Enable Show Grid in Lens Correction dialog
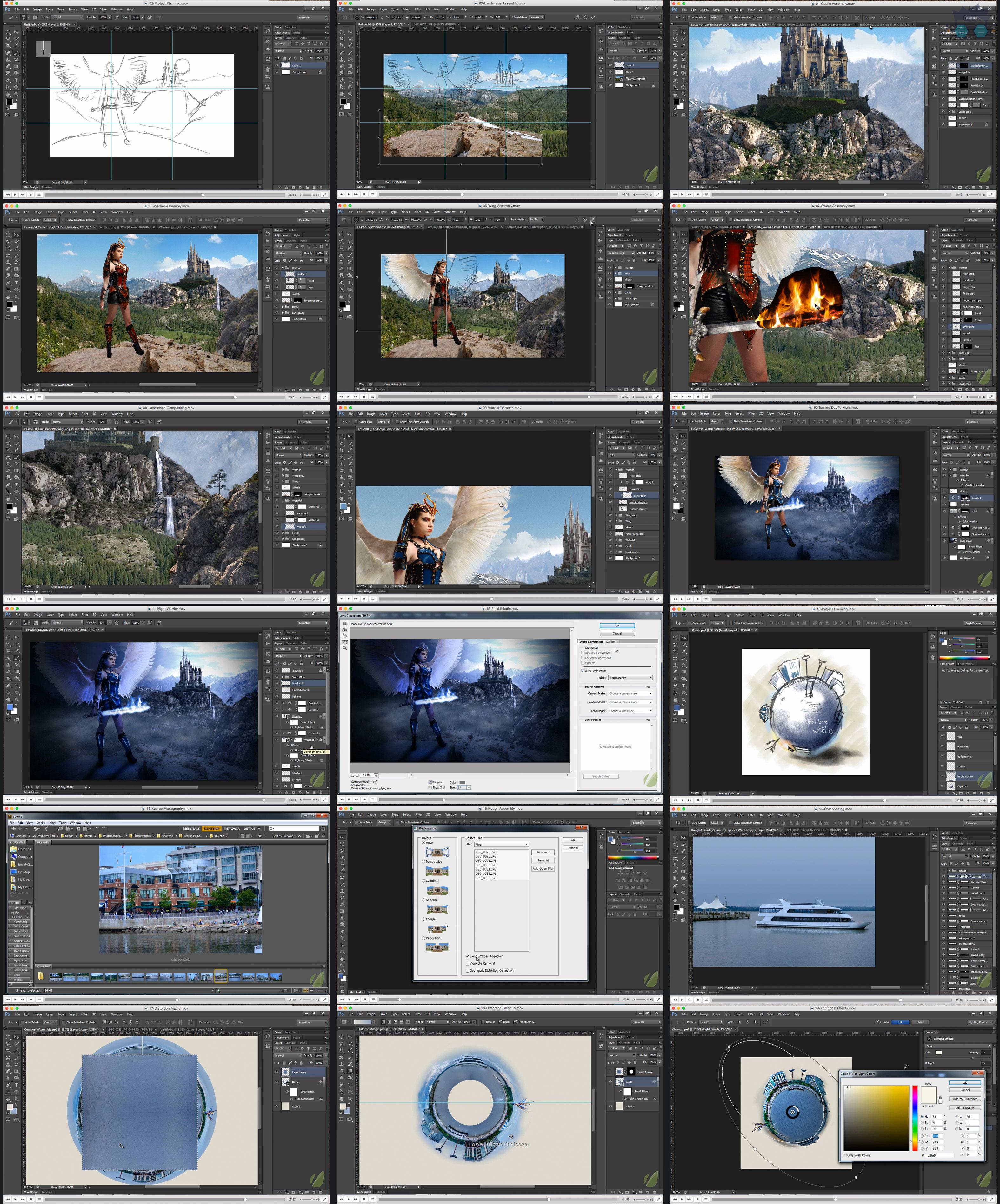 [430, 788]
